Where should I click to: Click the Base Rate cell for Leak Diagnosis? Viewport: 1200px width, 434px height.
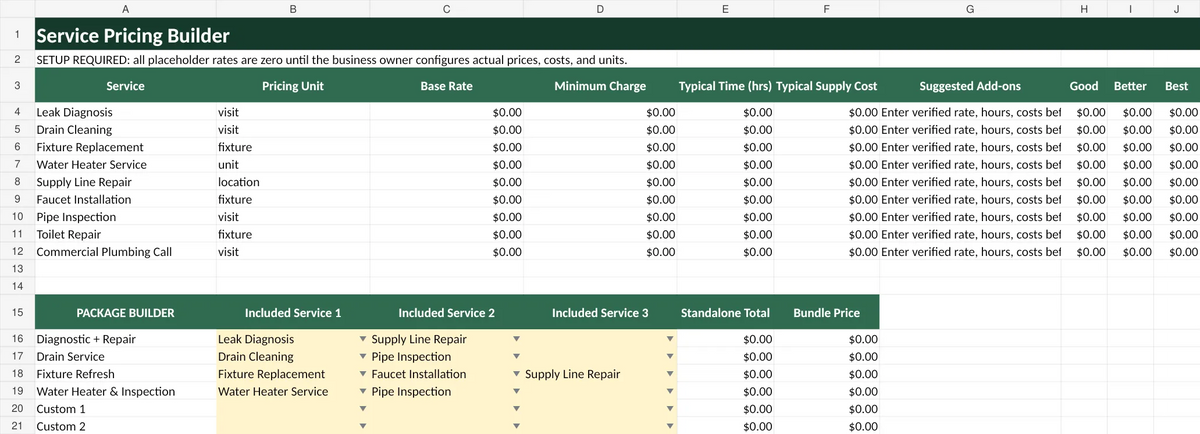[x=447, y=113]
